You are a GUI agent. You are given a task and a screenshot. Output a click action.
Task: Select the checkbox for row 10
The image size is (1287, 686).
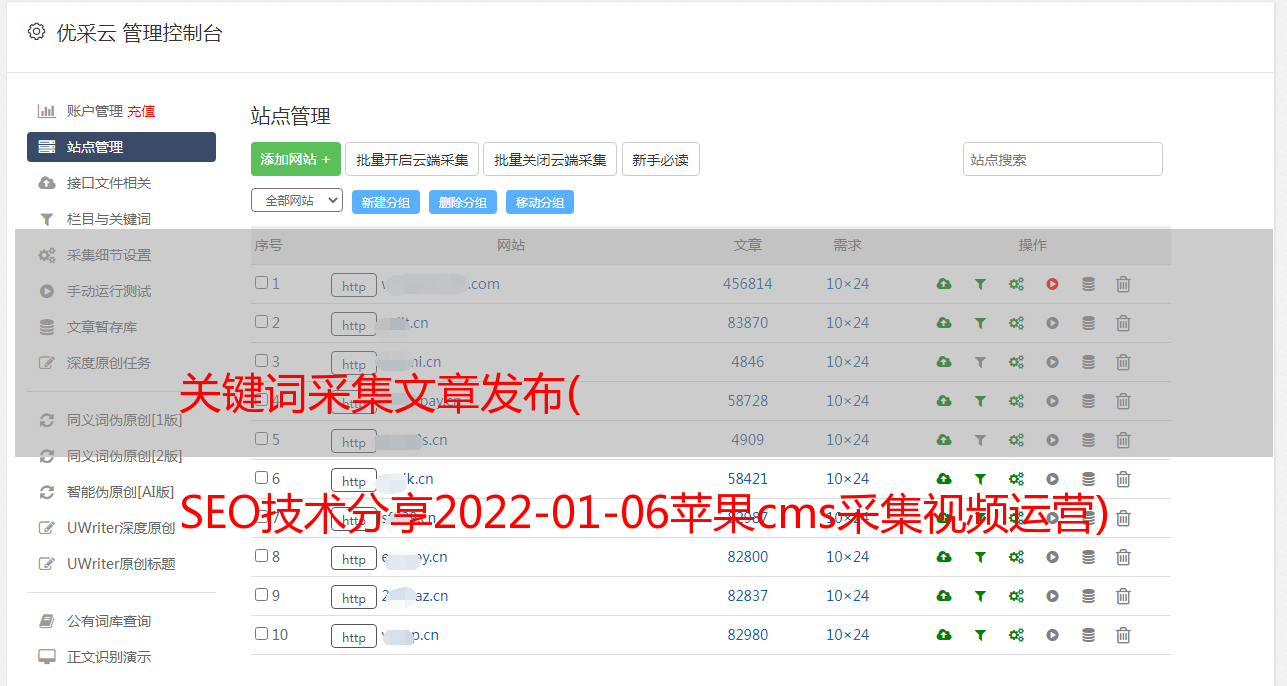point(262,634)
